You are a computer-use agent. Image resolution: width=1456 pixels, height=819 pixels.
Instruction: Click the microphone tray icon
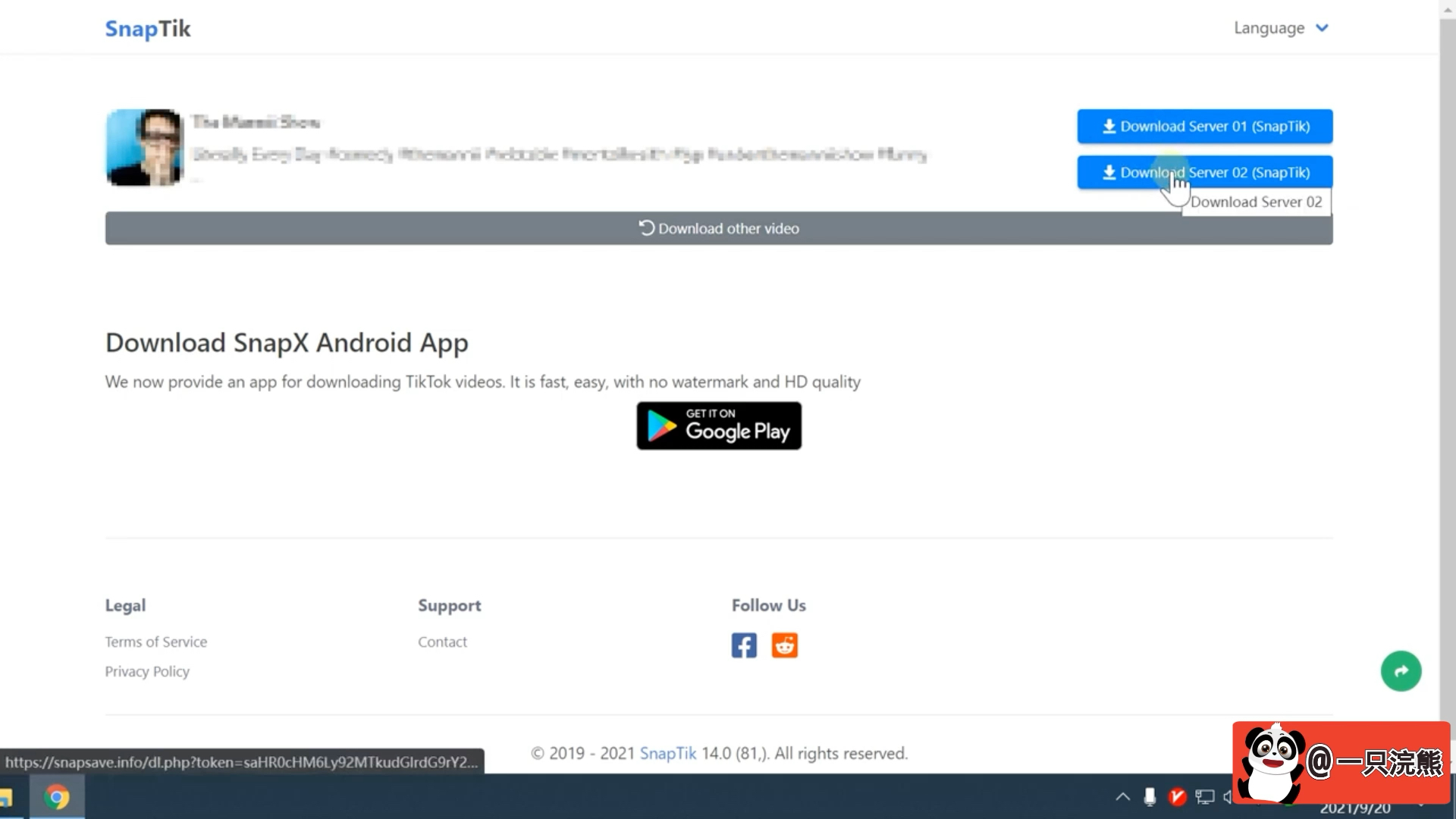tap(1150, 796)
